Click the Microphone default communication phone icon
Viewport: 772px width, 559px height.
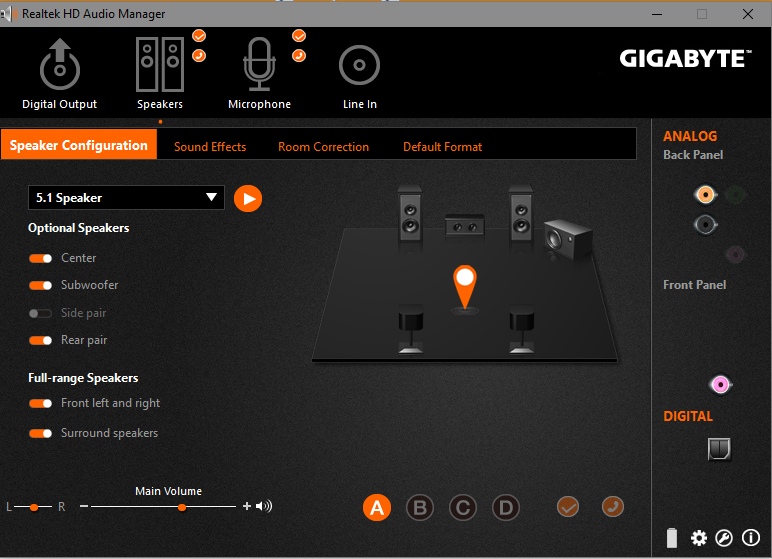[x=299, y=56]
